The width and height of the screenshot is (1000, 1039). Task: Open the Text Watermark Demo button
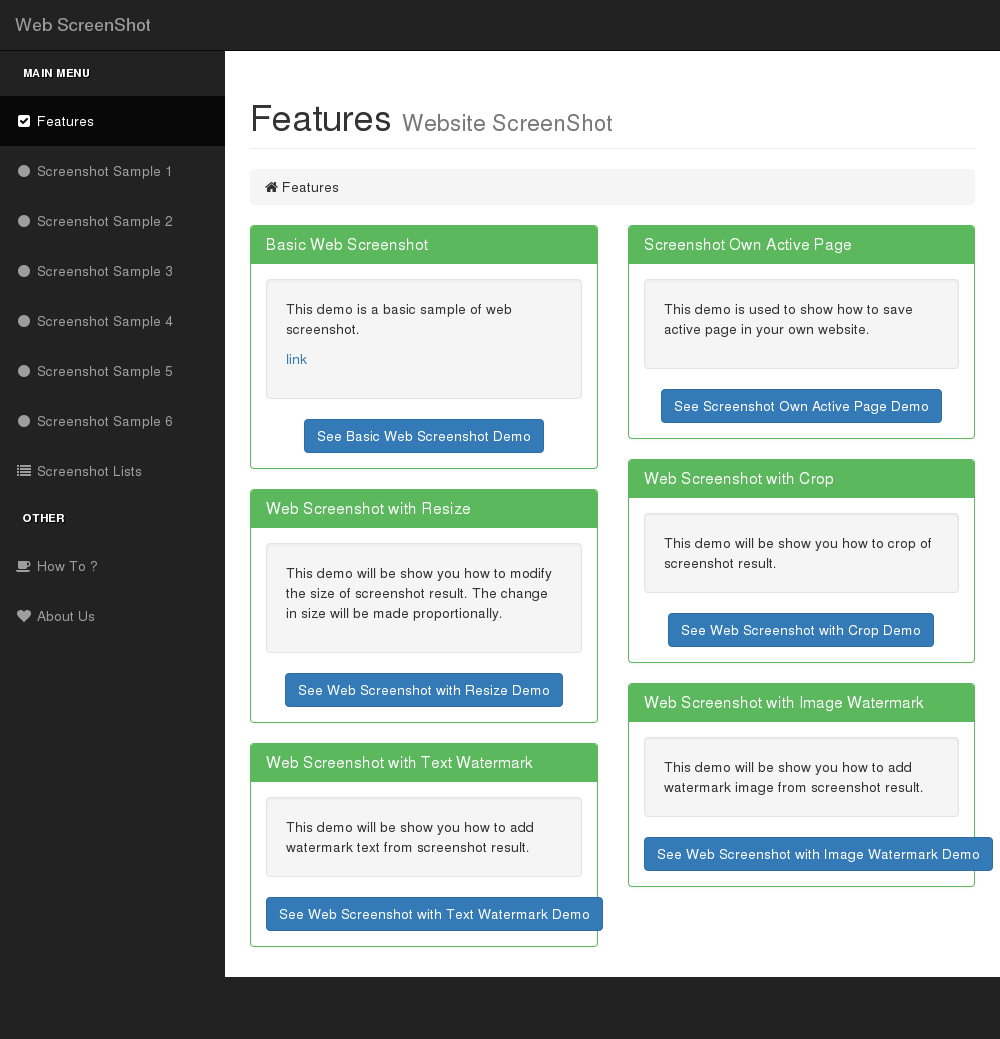[x=434, y=914]
